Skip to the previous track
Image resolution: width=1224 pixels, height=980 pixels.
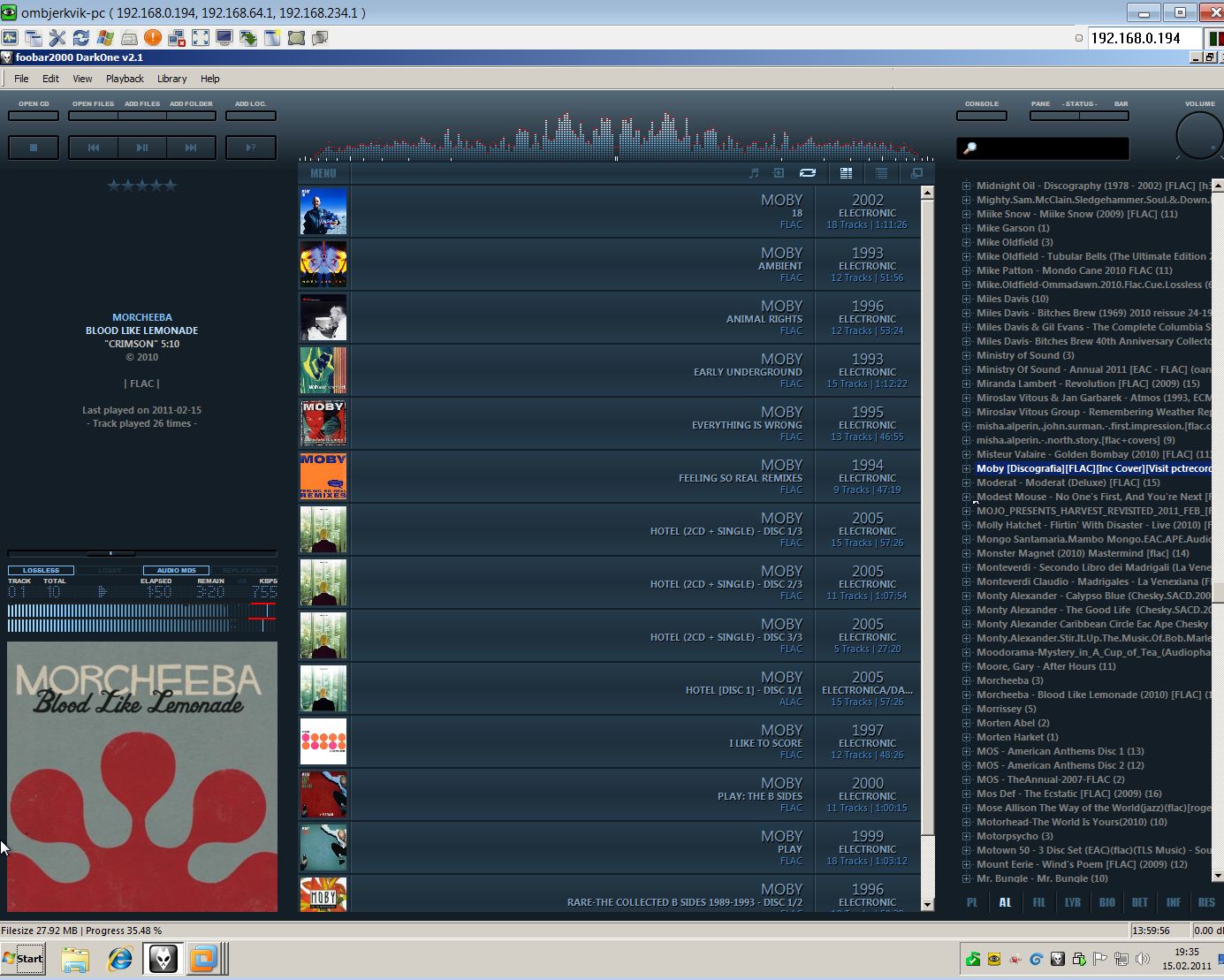pyautogui.click(x=94, y=148)
